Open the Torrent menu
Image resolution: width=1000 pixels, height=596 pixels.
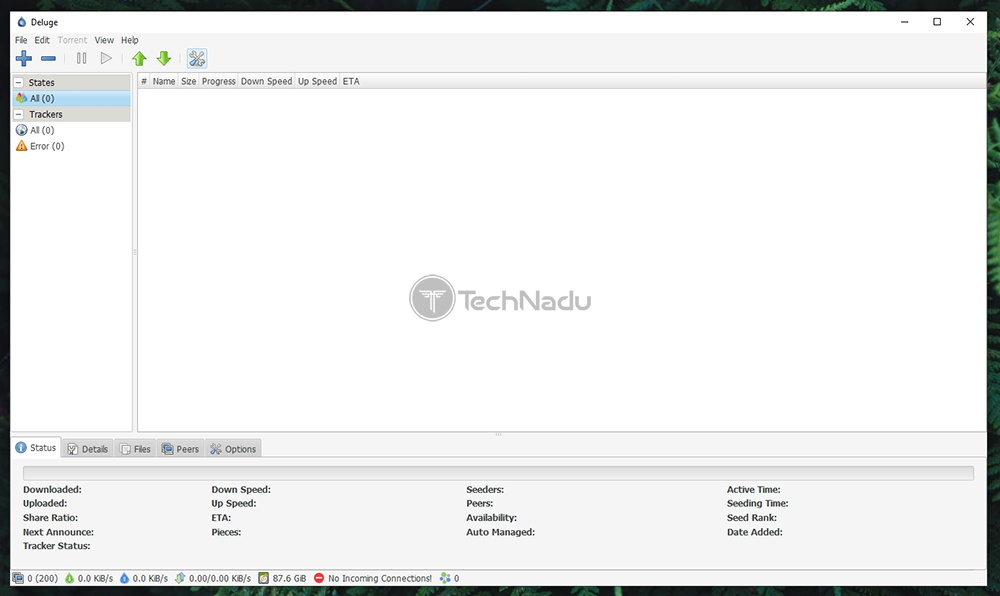72,40
